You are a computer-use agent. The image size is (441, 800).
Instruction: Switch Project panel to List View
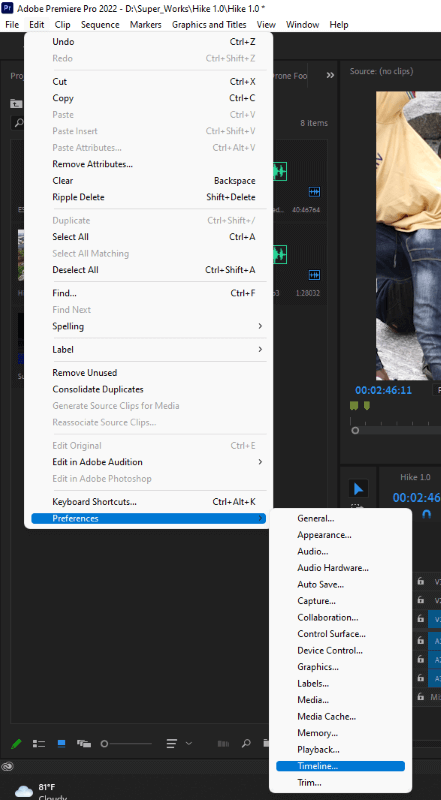point(39,743)
